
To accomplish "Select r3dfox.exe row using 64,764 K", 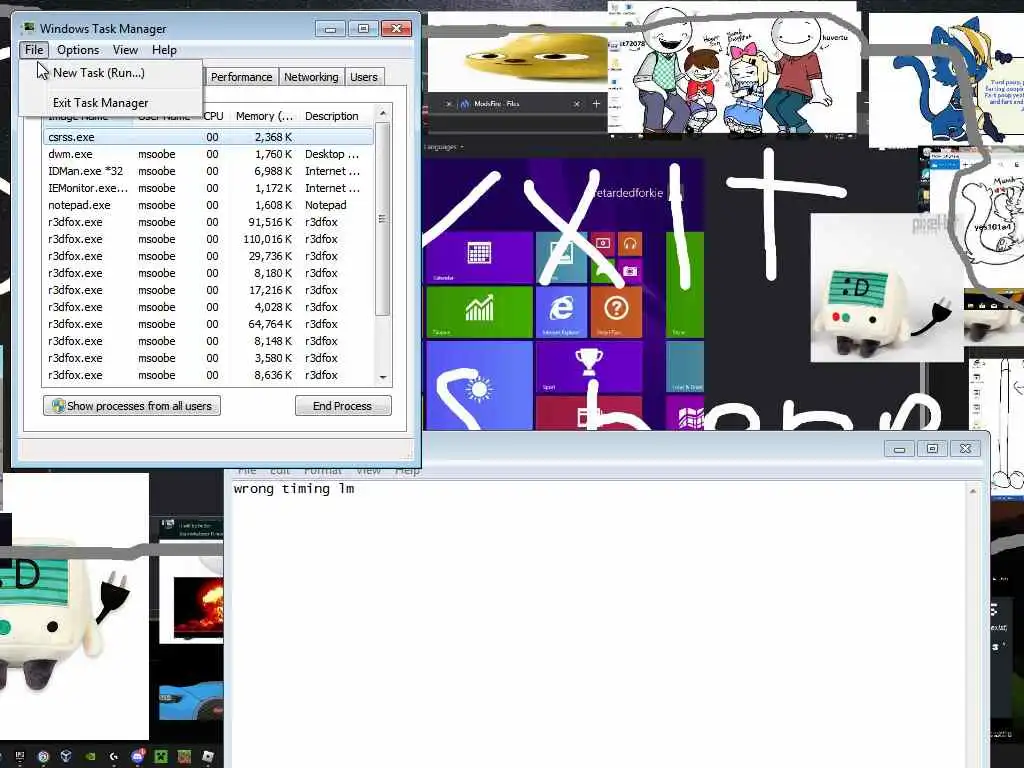I will [208, 324].
